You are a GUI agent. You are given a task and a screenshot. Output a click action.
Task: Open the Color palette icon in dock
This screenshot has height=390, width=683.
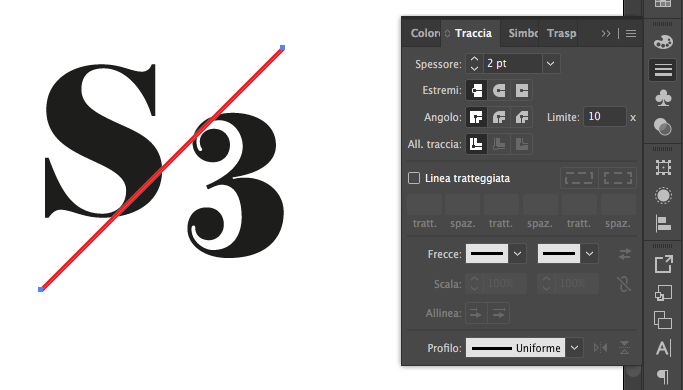tap(663, 42)
